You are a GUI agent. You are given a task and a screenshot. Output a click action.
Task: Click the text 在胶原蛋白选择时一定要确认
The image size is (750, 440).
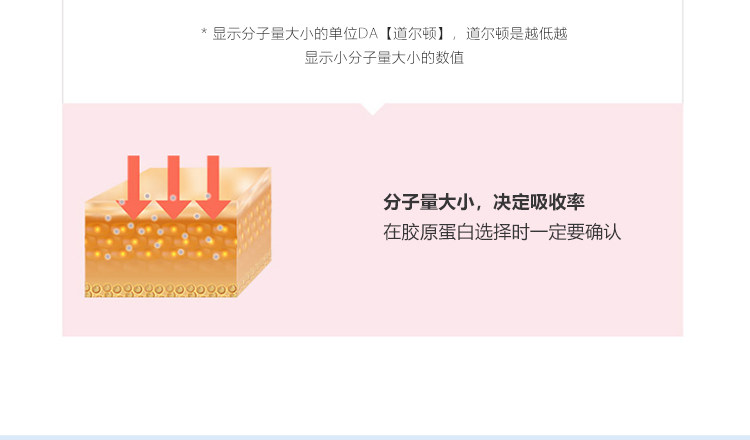502,232
